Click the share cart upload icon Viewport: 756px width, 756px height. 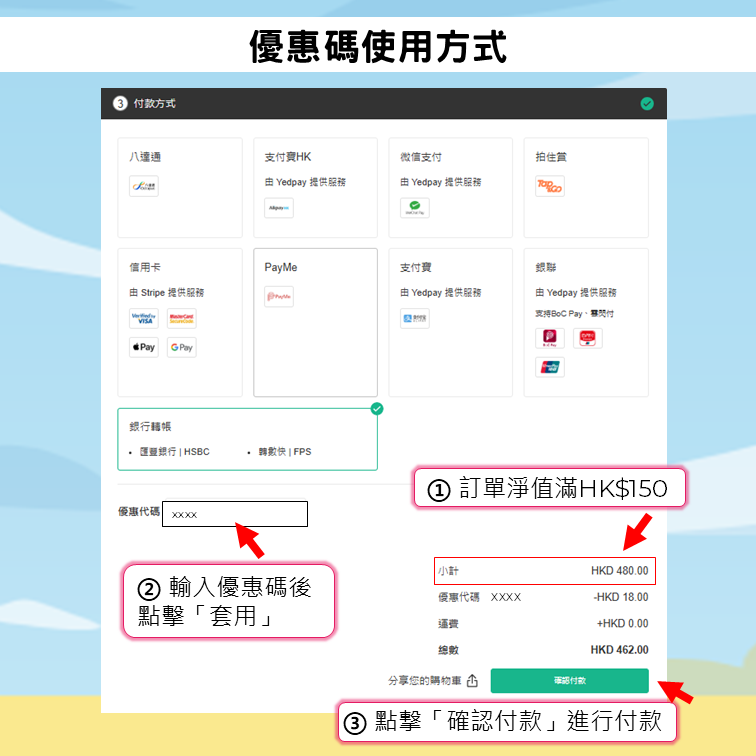click(472, 680)
